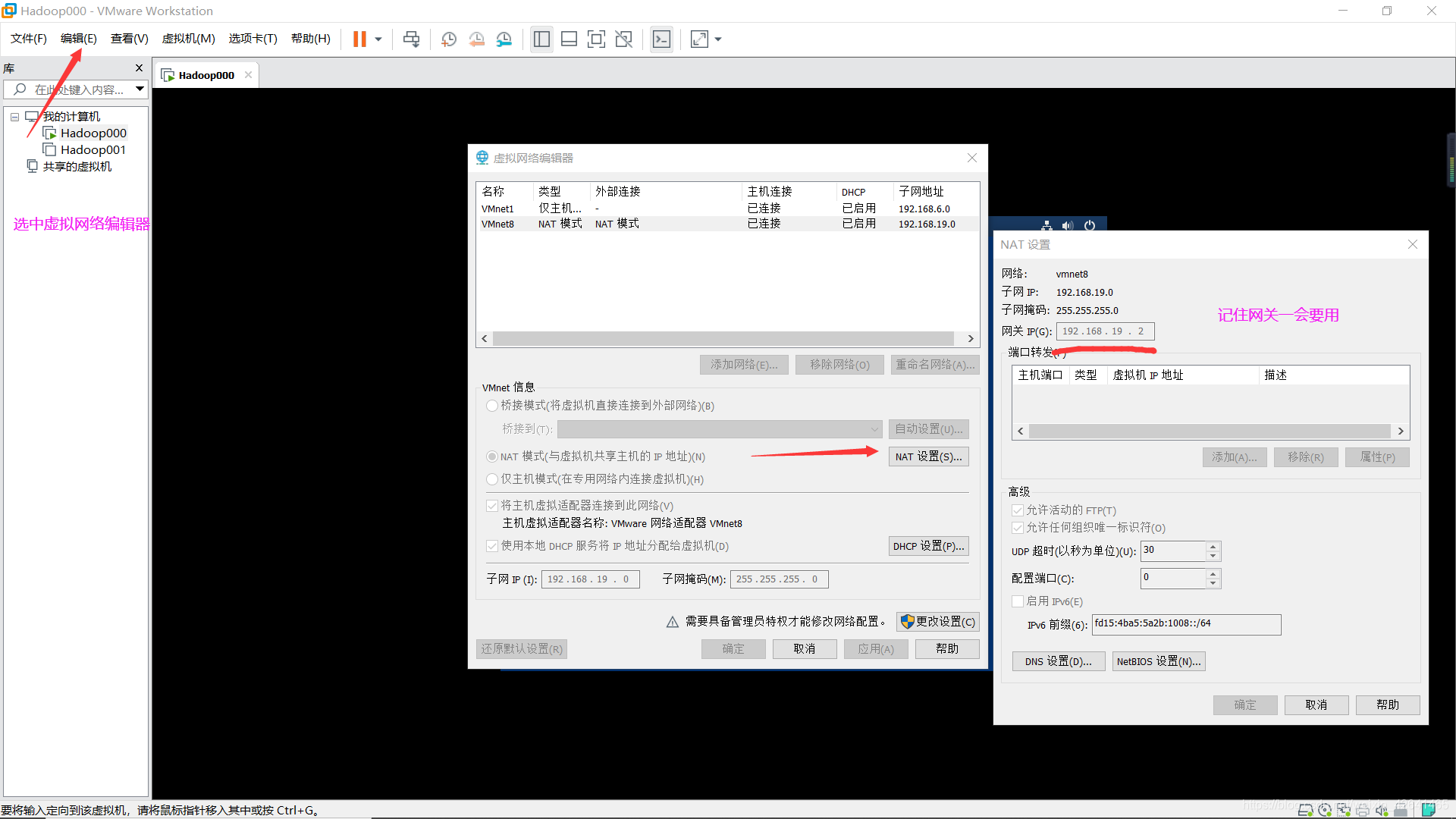Open the 查看(V) menu
The width and height of the screenshot is (1456, 819).
pos(130,39)
